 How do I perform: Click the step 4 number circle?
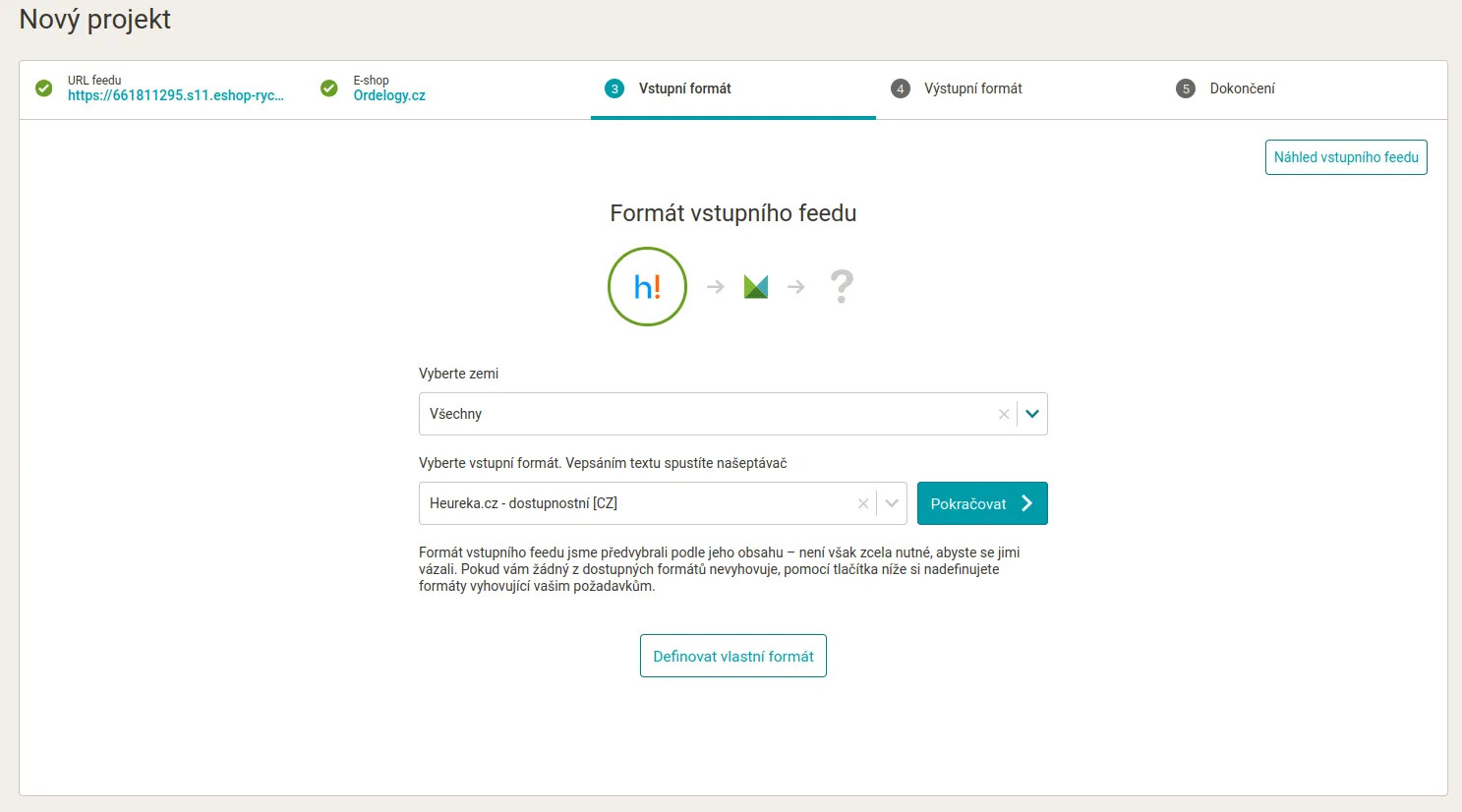point(900,88)
